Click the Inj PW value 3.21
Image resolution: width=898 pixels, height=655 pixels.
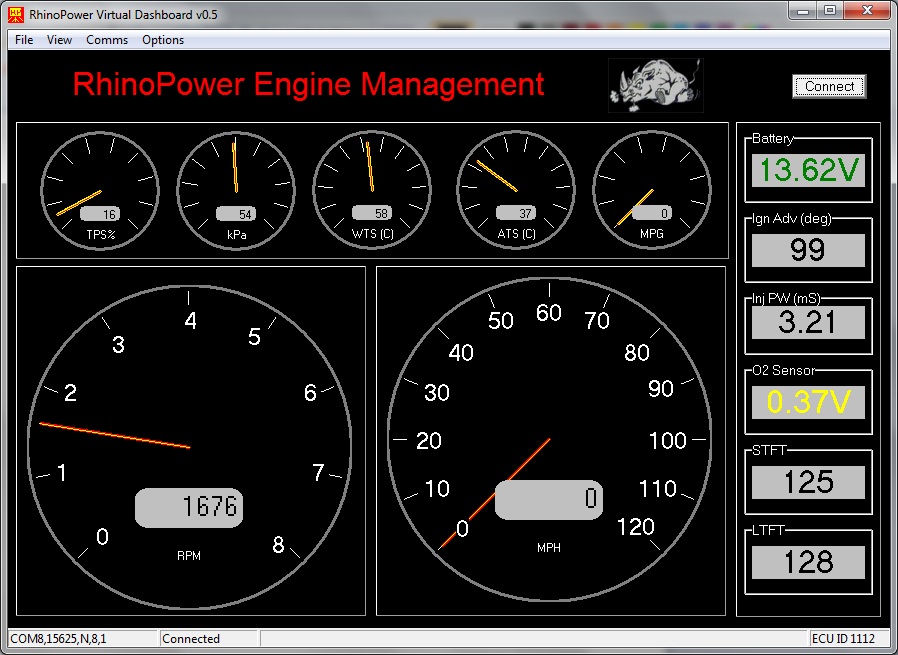click(808, 322)
